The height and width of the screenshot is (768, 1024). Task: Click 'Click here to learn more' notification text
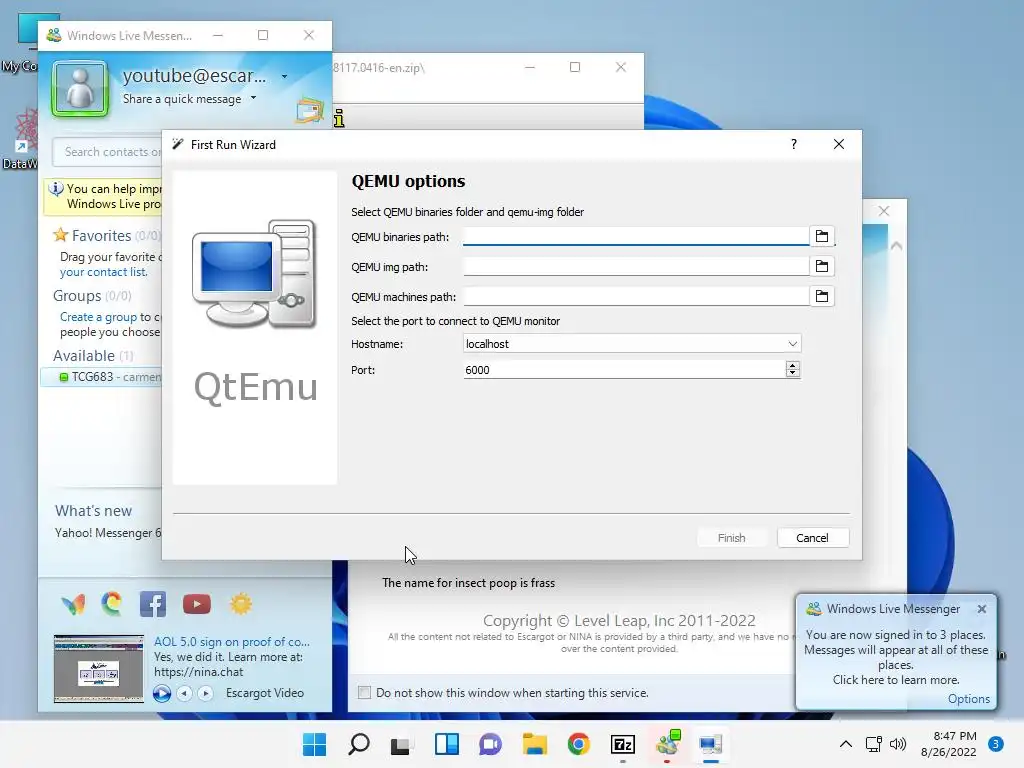[x=896, y=680]
